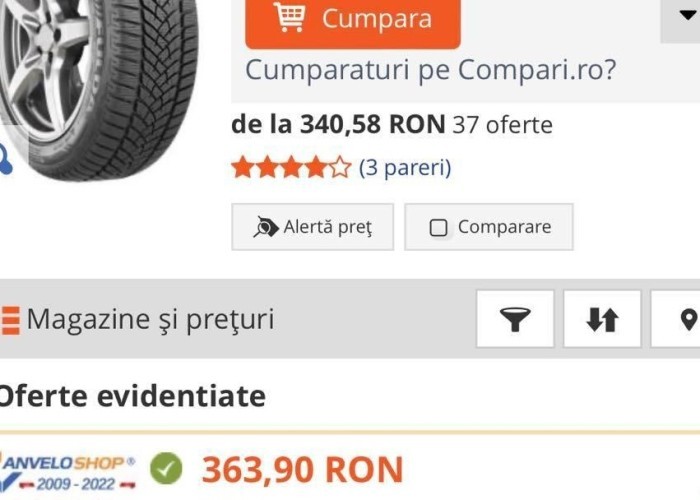Click the shopping cart icon
Screen dimensions: 700x500
pos(290,17)
